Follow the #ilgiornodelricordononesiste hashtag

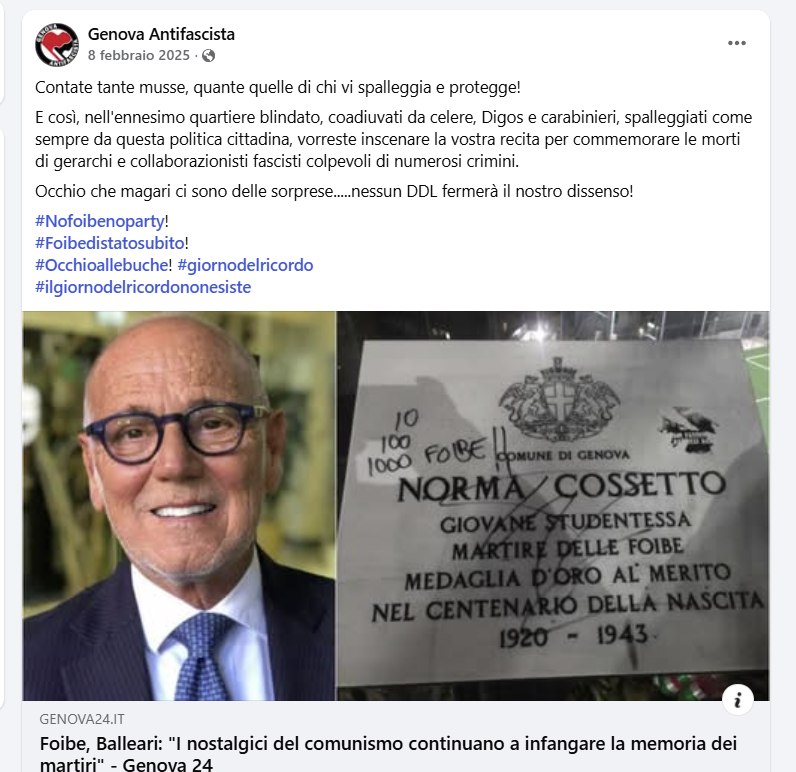[x=143, y=287]
